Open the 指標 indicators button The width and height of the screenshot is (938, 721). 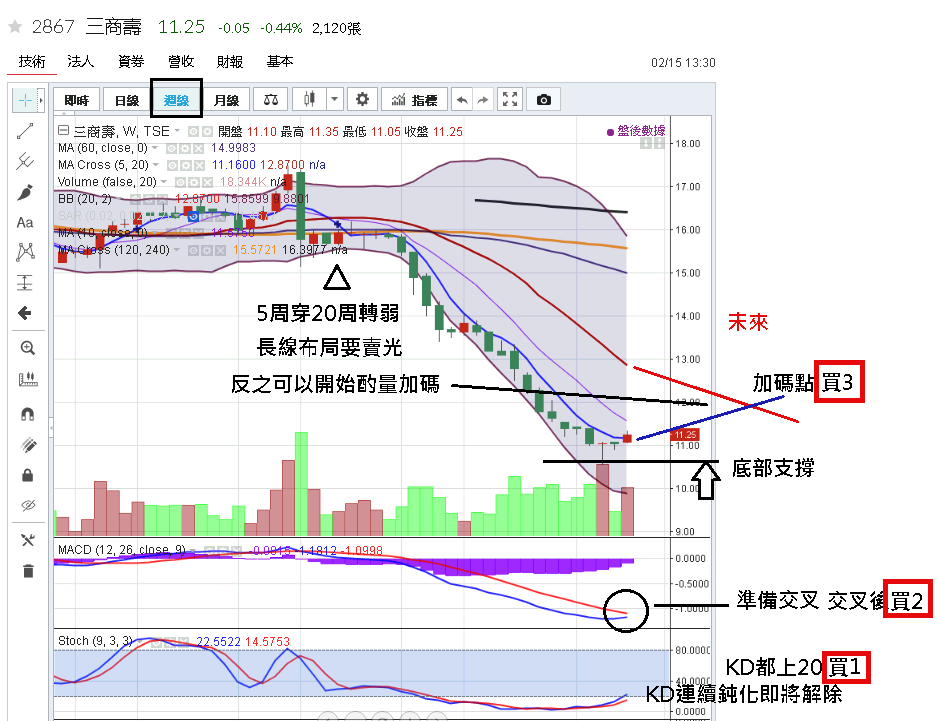point(415,100)
